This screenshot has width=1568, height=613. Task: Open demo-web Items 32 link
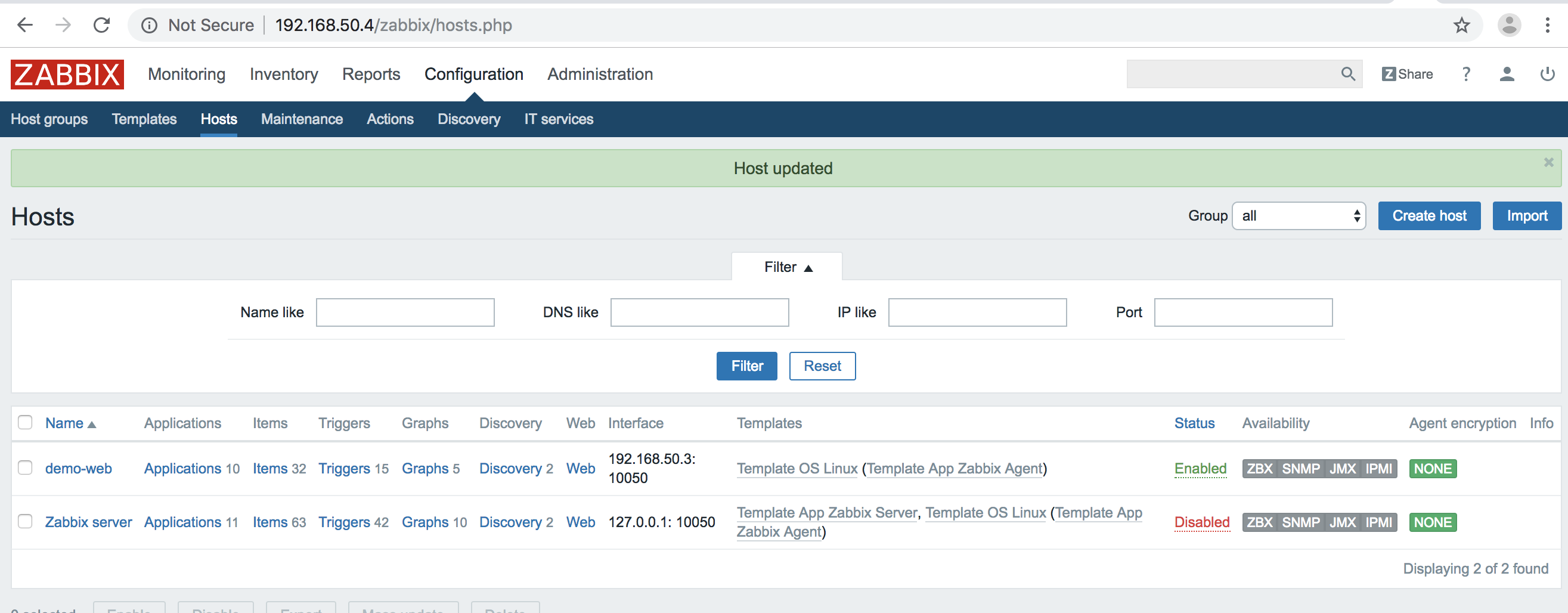tap(280, 469)
